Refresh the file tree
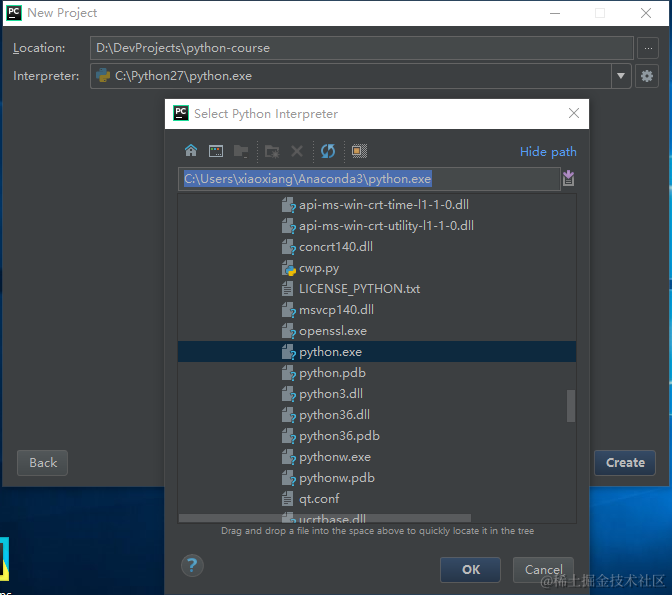 (x=328, y=151)
